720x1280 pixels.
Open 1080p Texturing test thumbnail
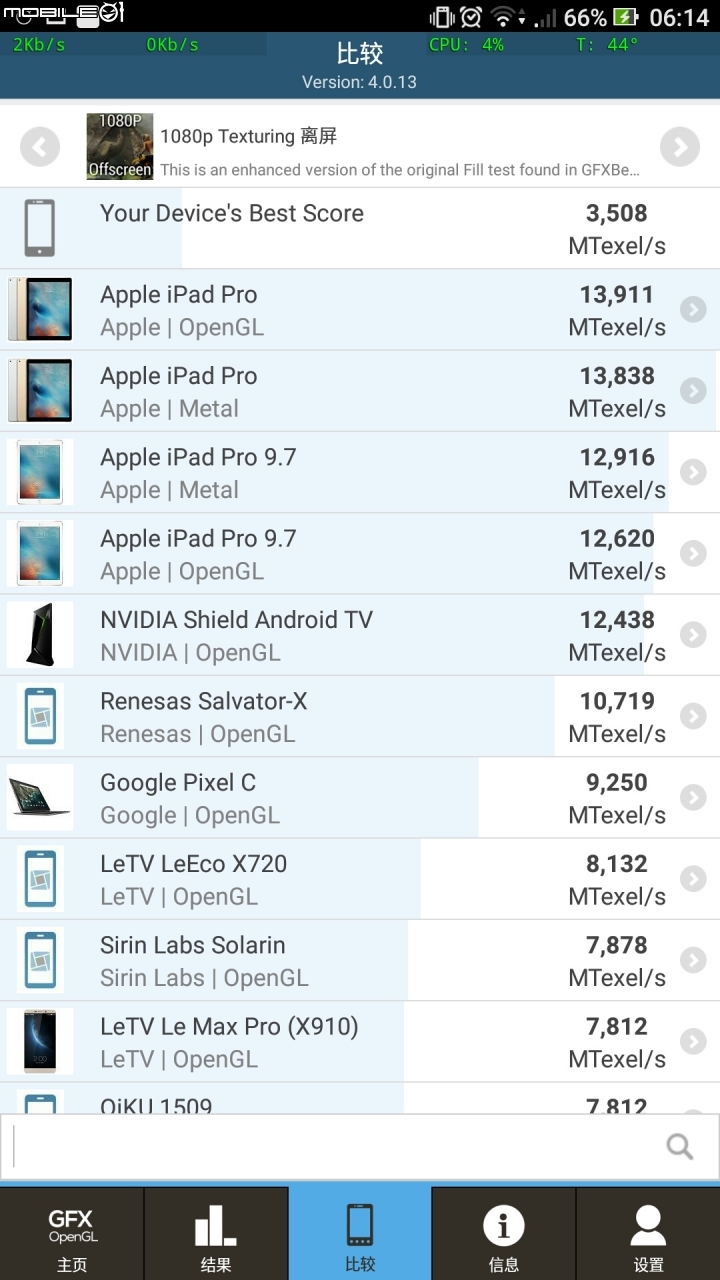pos(120,146)
